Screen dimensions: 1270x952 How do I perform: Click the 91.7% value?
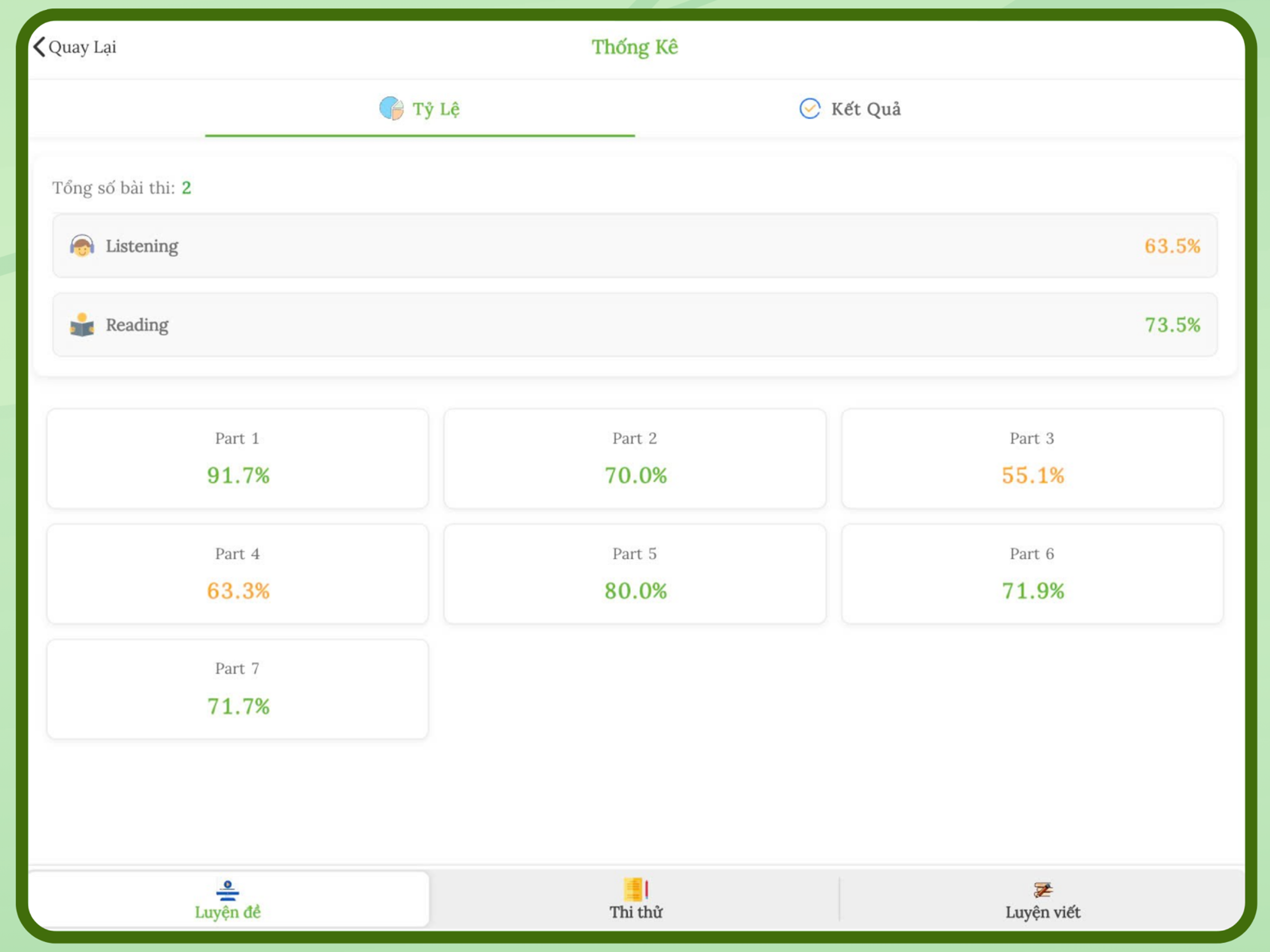click(238, 476)
